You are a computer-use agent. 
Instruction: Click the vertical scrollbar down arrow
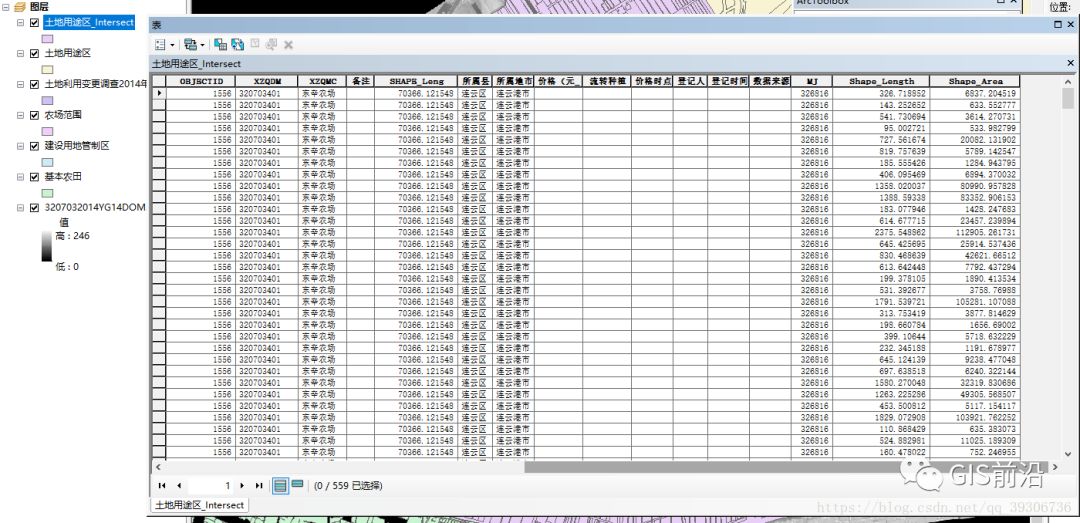[1068, 454]
